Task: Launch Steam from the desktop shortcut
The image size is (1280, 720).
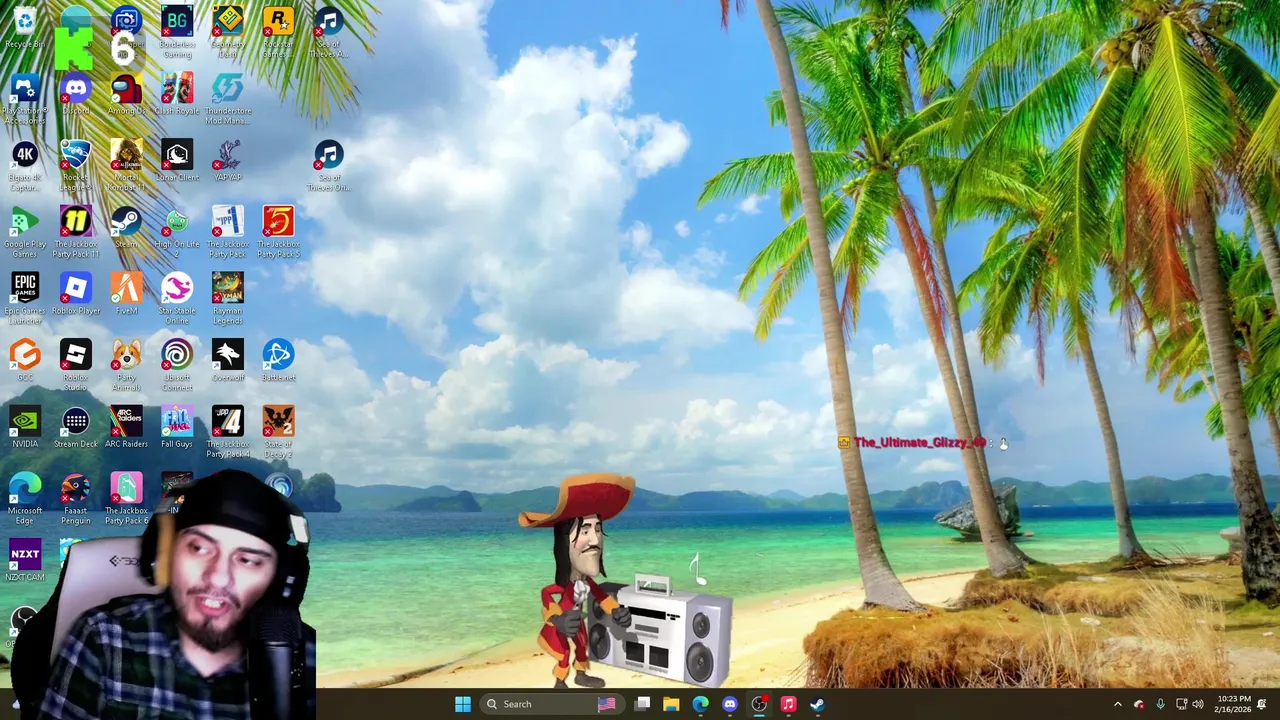Action: [x=126, y=228]
